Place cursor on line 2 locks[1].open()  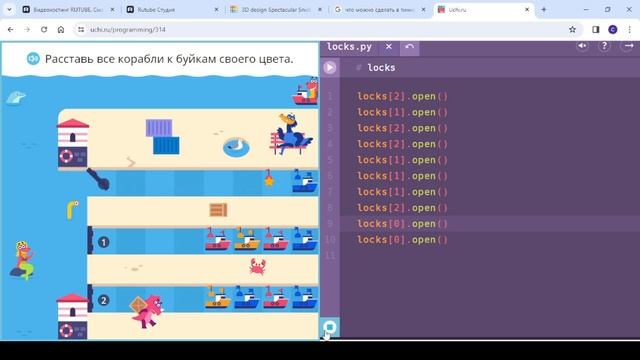[x=402, y=112]
